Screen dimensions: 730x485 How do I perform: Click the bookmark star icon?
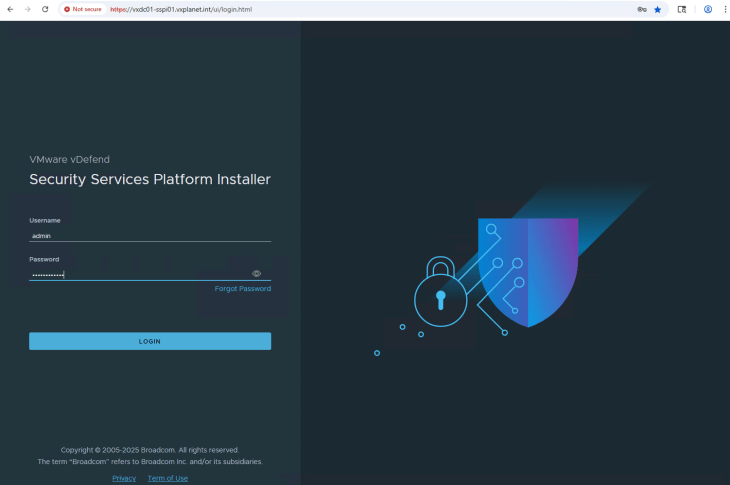657,9
